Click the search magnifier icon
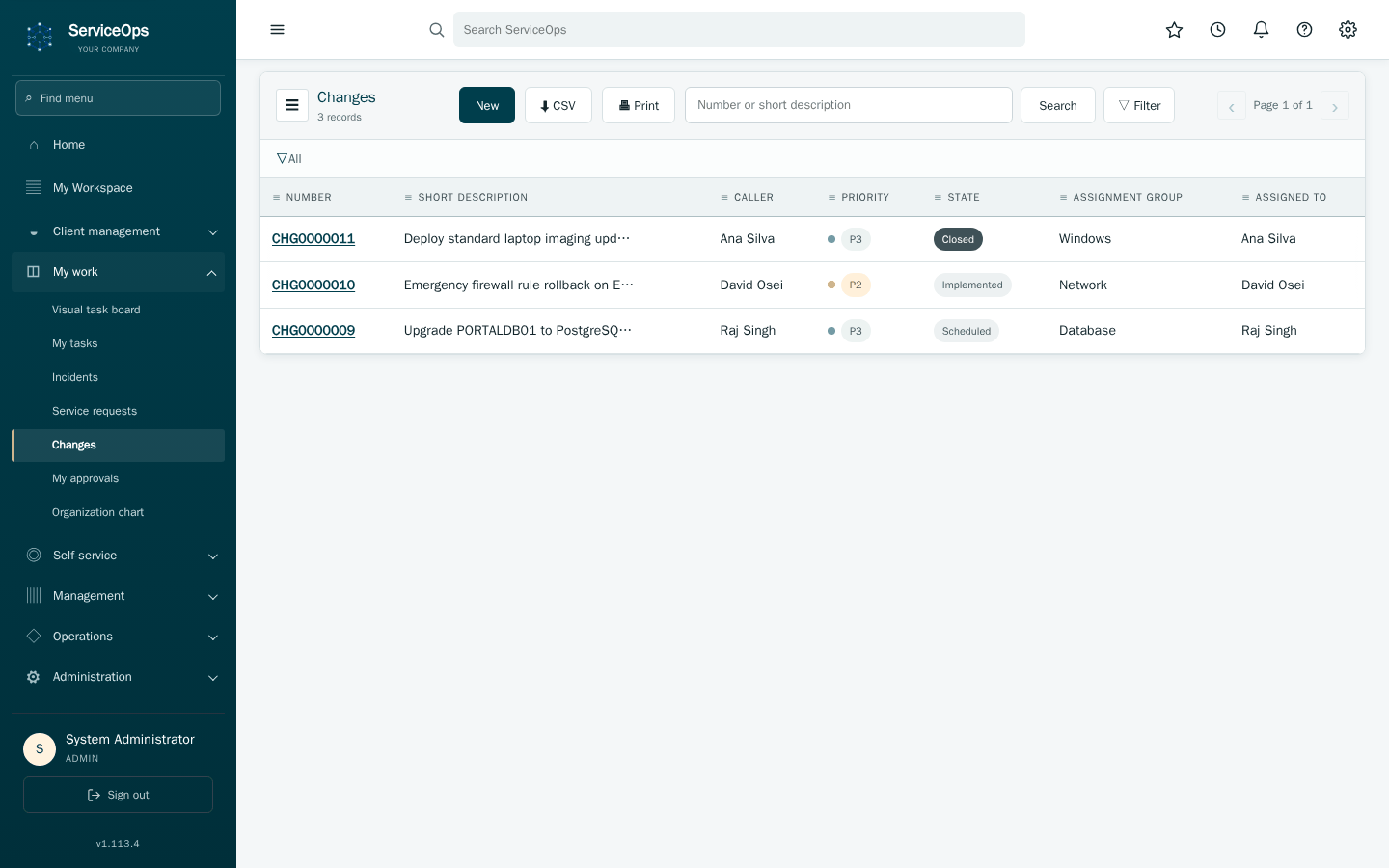This screenshot has height=868, width=1389. click(x=437, y=30)
